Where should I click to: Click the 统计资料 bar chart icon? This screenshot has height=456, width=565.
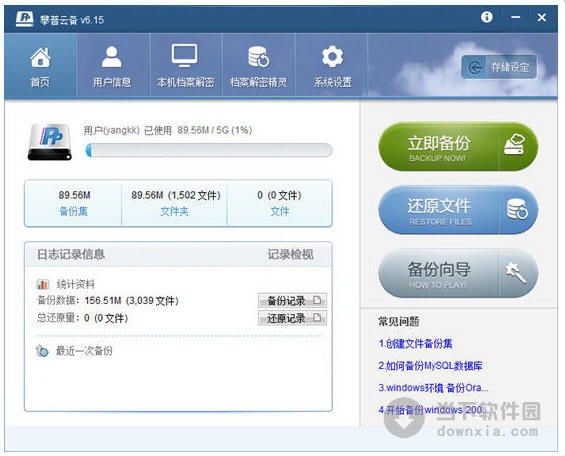[x=43, y=285]
